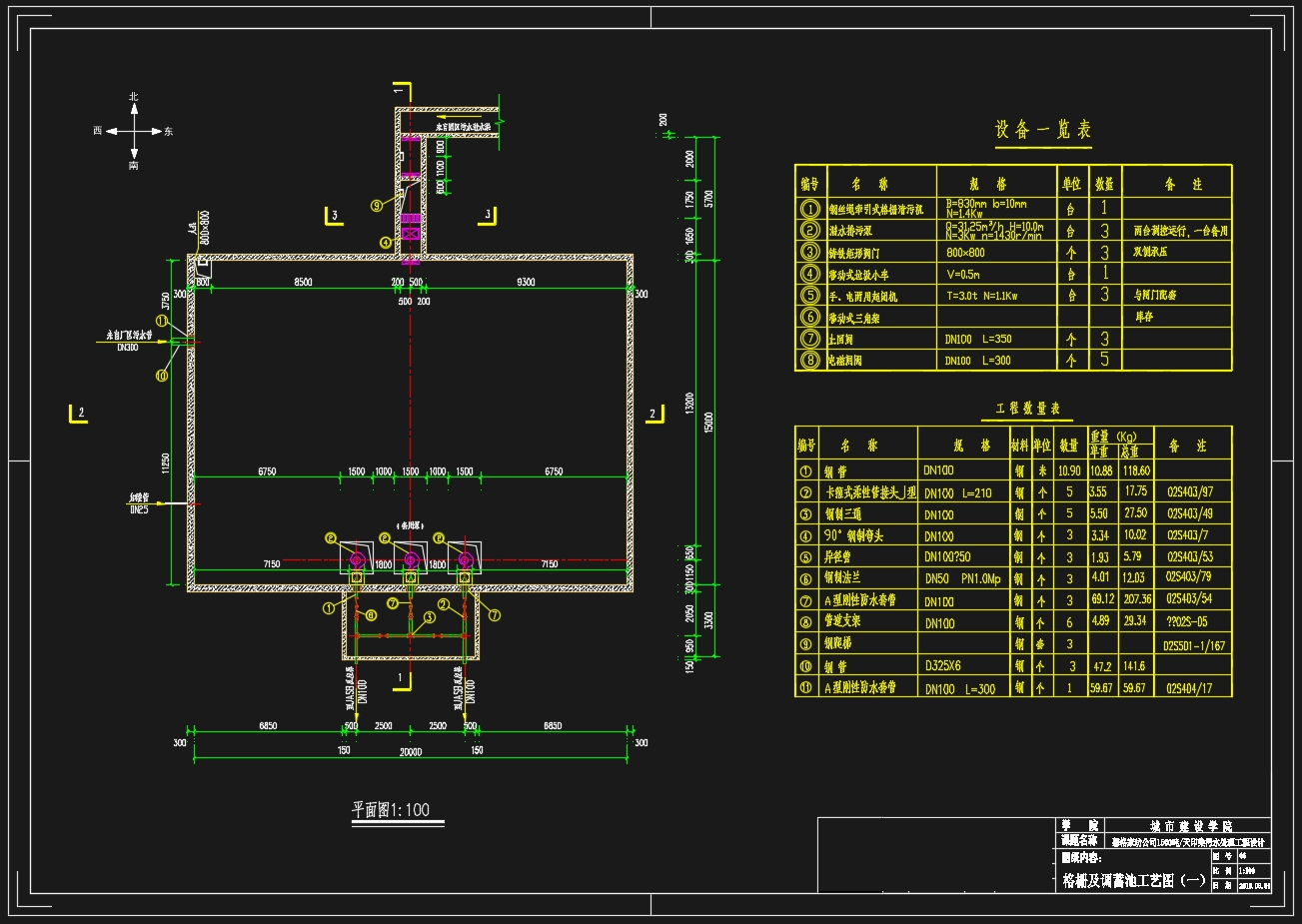This screenshot has width=1302, height=924.
Task: Click the 设备一览表 table title
Action: [1043, 130]
